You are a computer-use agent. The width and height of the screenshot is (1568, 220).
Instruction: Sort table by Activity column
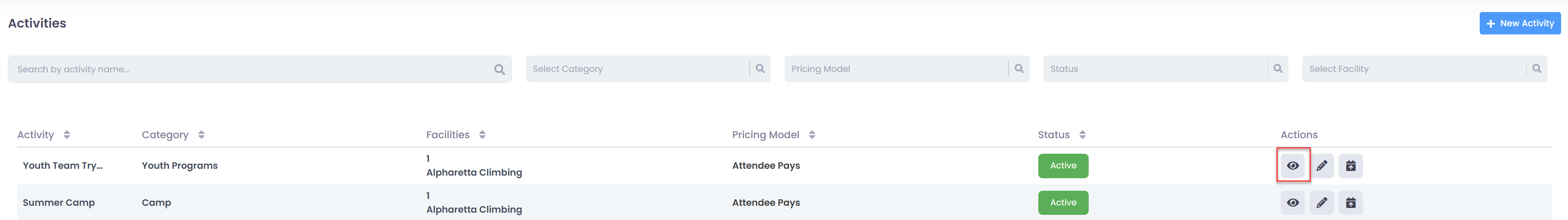[x=67, y=135]
